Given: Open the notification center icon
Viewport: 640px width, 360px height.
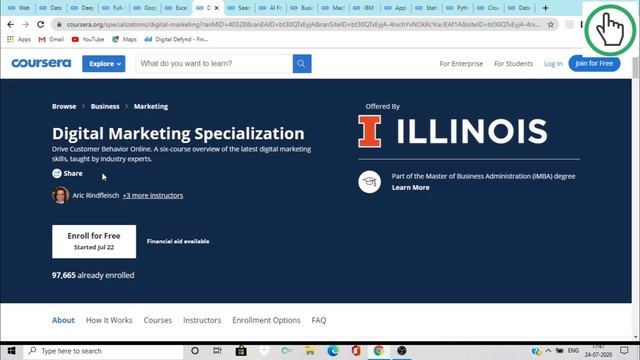Looking at the screenshot, I should pyautogui.click(x=624, y=351).
